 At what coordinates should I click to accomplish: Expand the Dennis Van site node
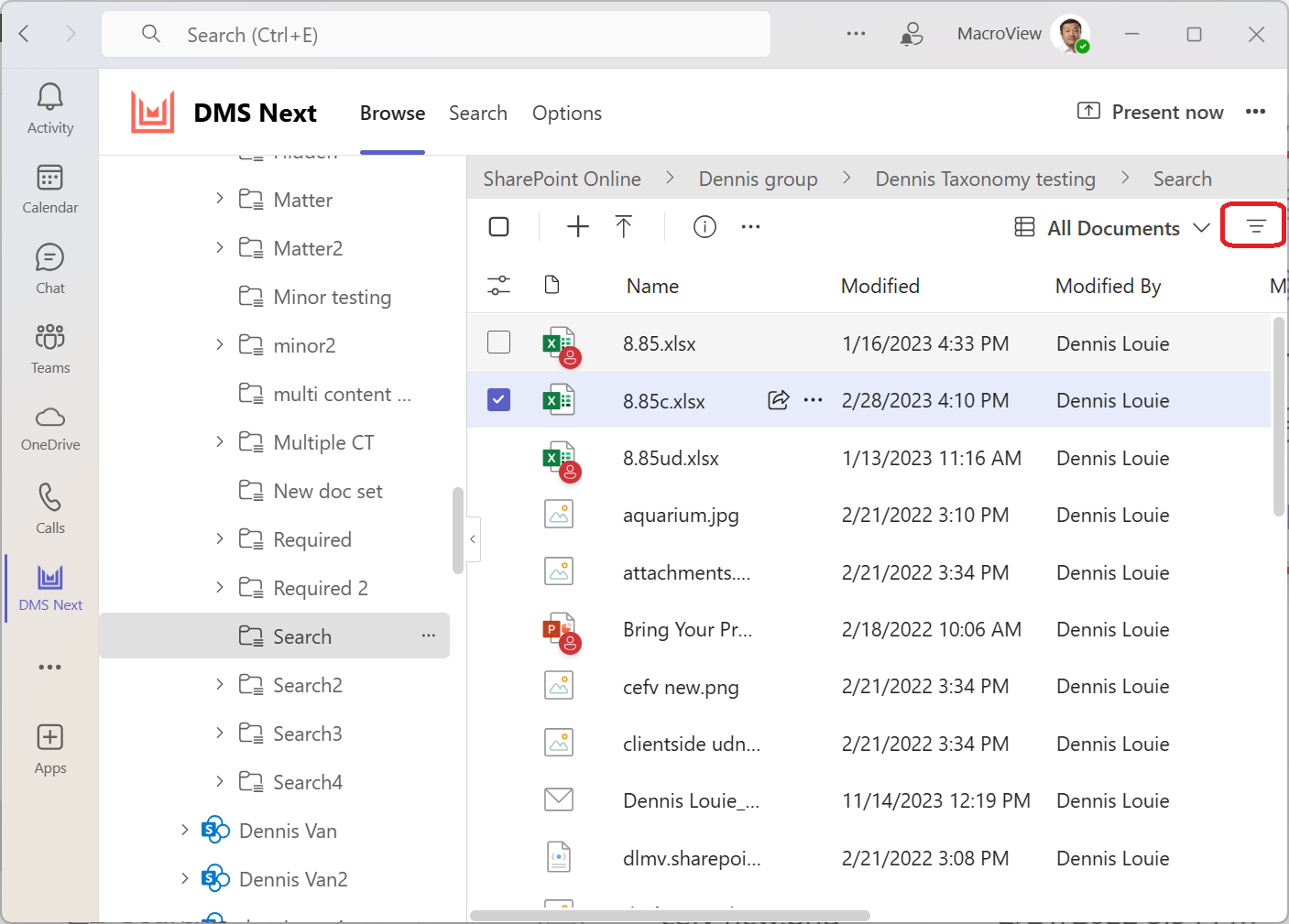(184, 830)
